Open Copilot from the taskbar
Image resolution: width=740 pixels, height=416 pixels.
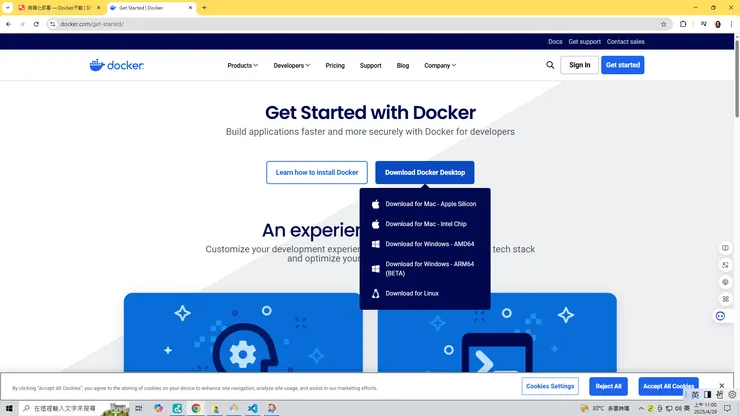158,408
